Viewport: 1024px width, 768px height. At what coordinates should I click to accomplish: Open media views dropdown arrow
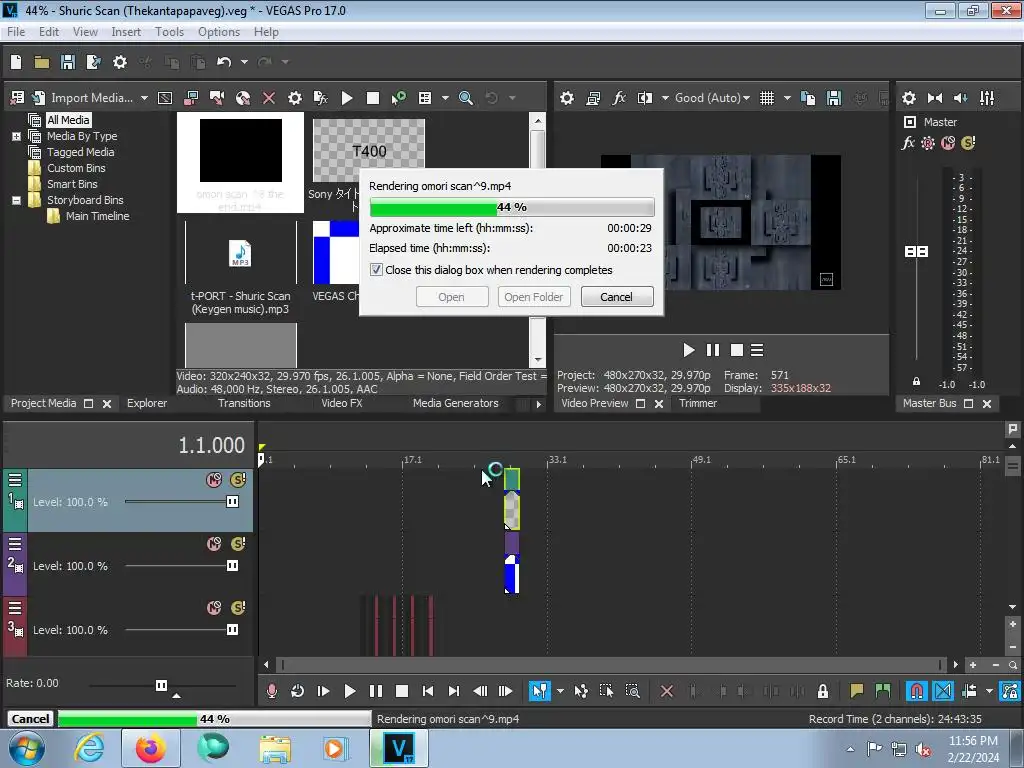(445, 98)
